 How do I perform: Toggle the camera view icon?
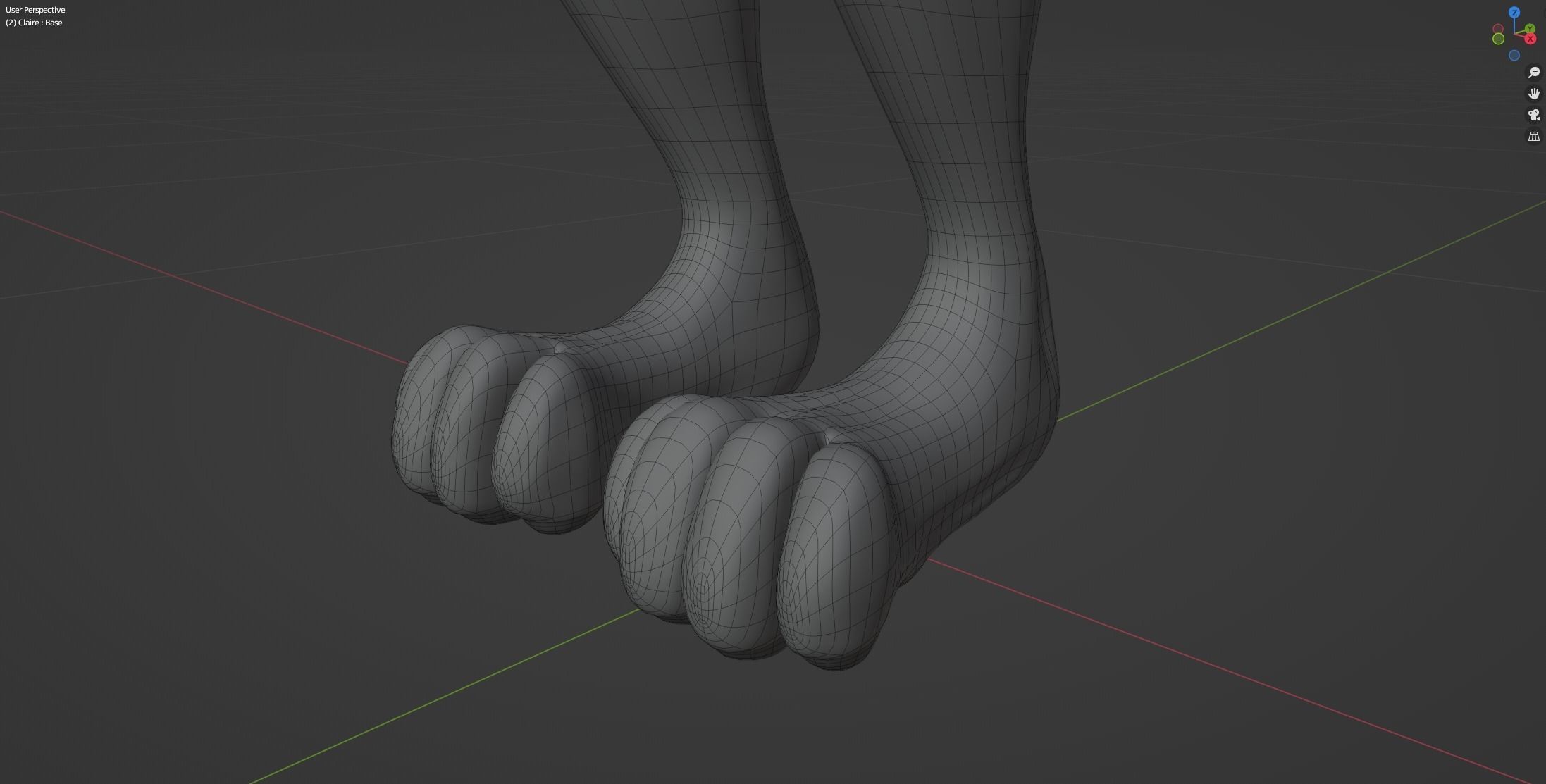pos(1533,115)
